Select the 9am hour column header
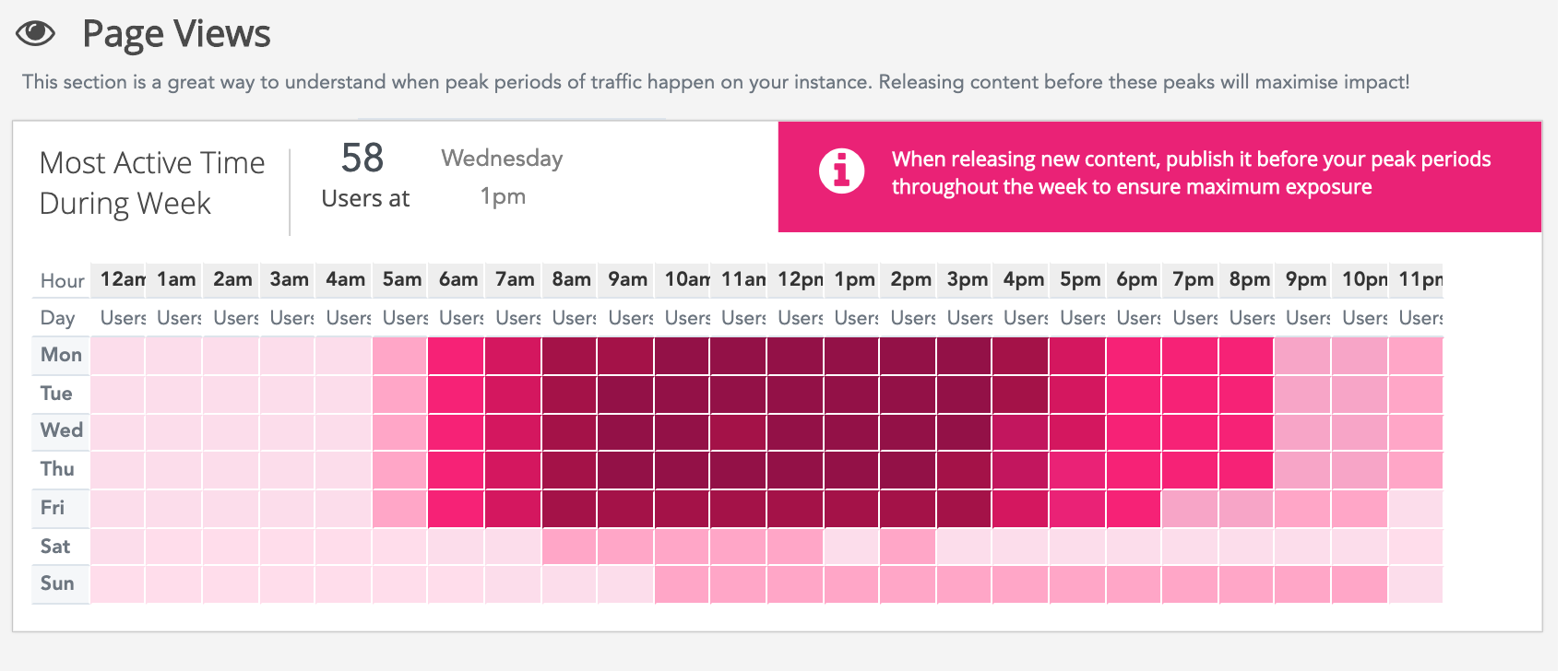Image resolution: width=1568 pixels, height=671 pixels. (x=627, y=279)
